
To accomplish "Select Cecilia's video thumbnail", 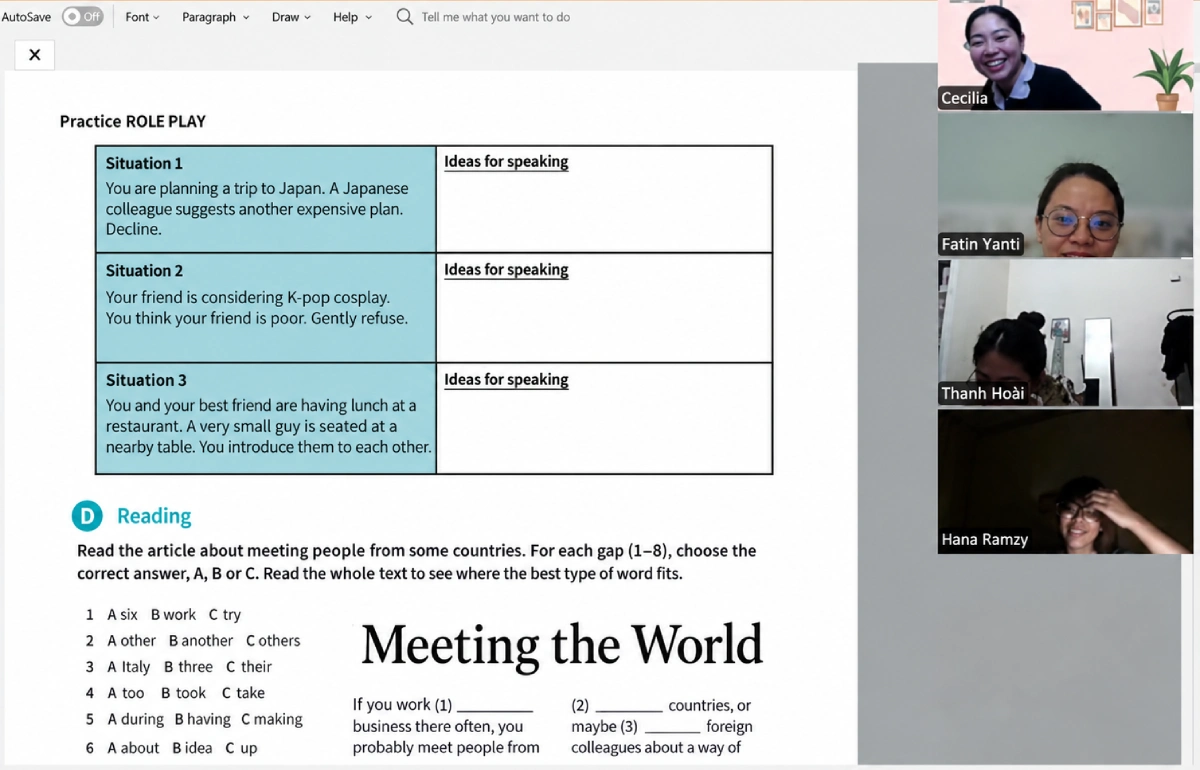I will [x=1066, y=55].
